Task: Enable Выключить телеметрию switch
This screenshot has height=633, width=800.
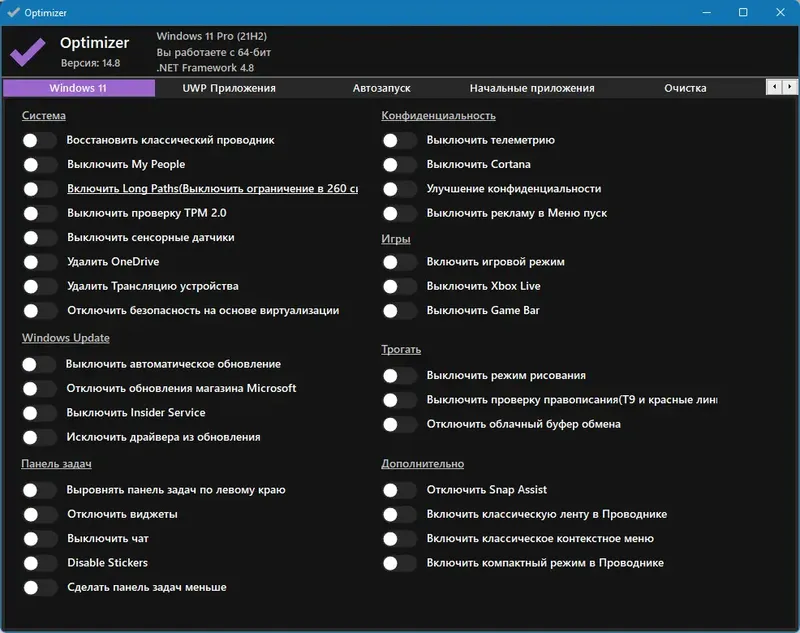Action: 399,141
